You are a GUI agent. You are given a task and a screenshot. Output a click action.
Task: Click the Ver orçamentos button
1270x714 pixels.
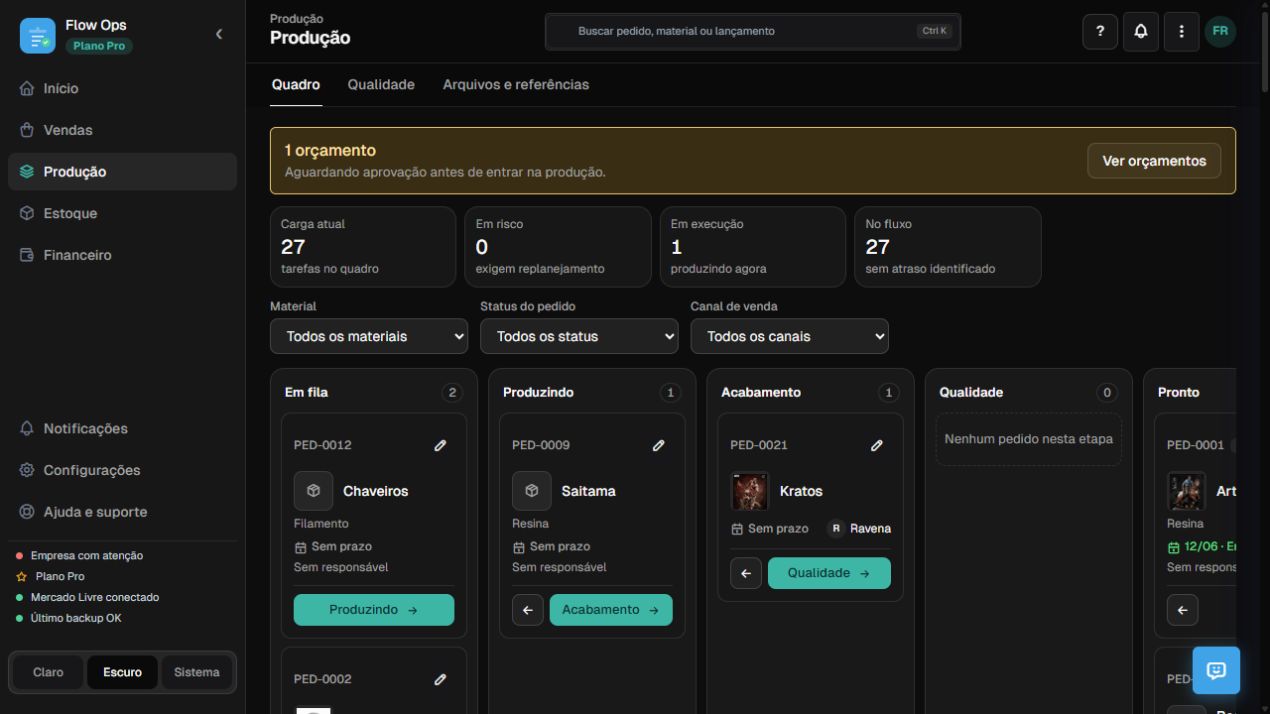point(1154,161)
